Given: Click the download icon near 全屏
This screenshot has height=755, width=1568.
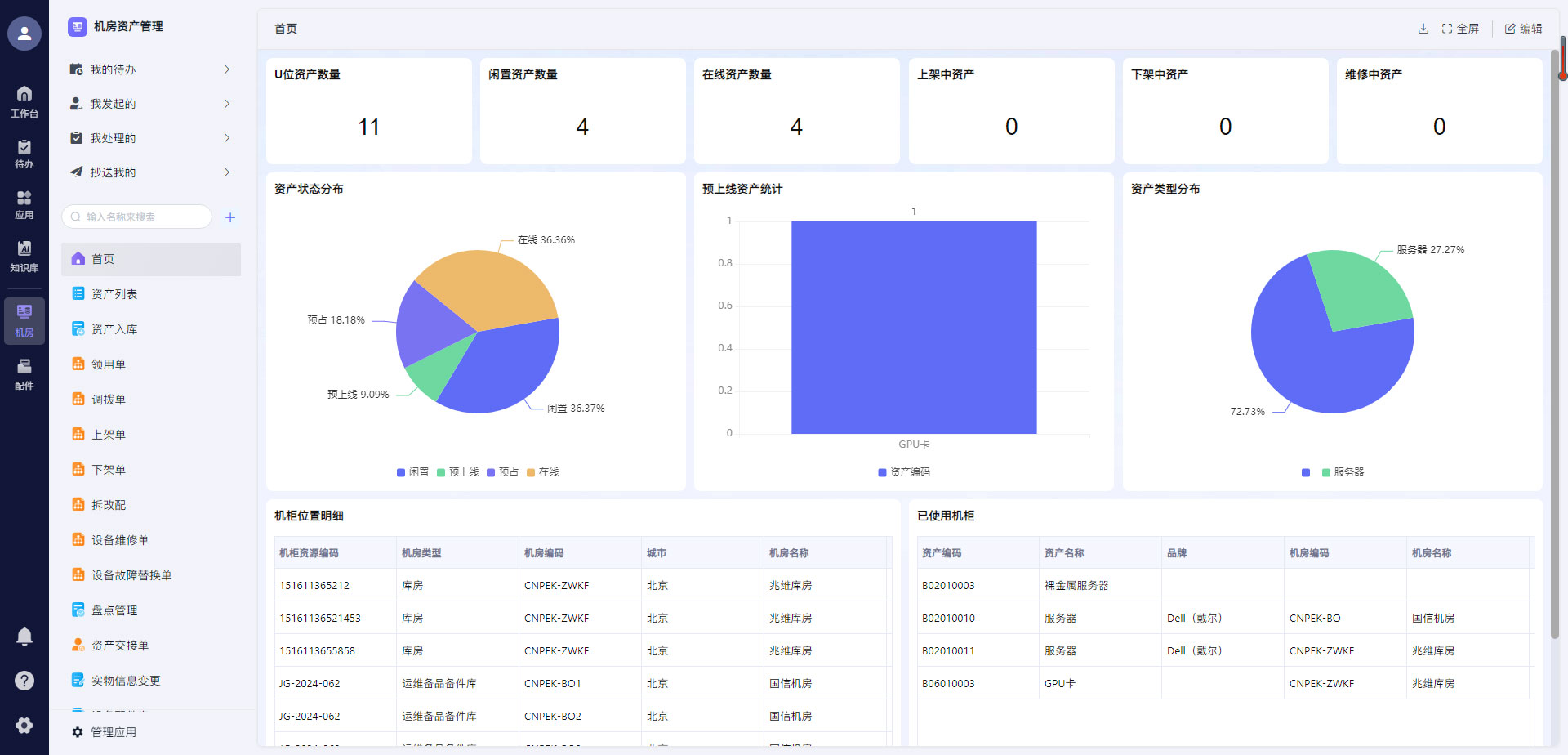Looking at the screenshot, I should (1423, 28).
